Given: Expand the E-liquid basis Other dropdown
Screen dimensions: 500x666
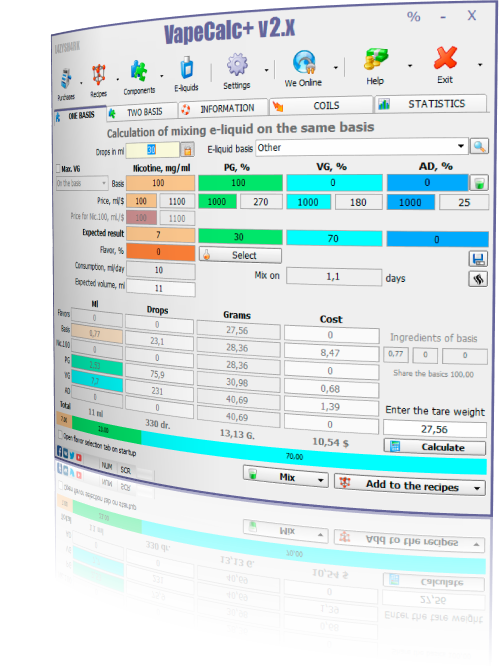Looking at the screenshot, I should coord(460,146).
